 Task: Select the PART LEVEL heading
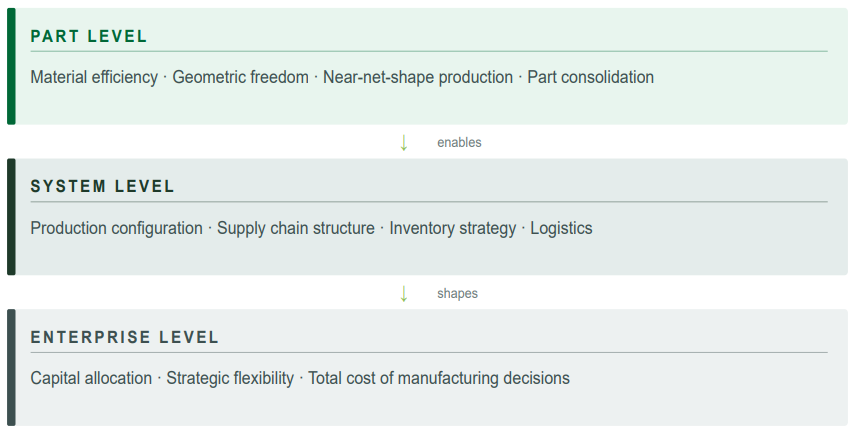pos(89,37)
